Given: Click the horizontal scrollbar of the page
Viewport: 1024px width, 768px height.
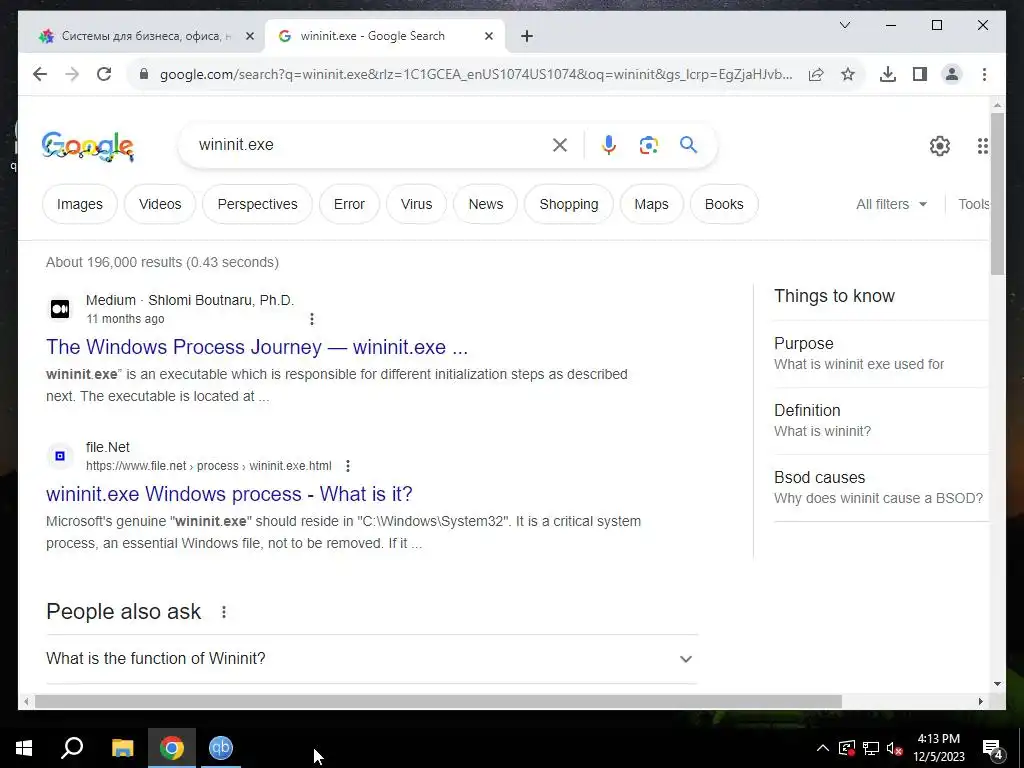Looking at the screenshot, I should point(438,701).
